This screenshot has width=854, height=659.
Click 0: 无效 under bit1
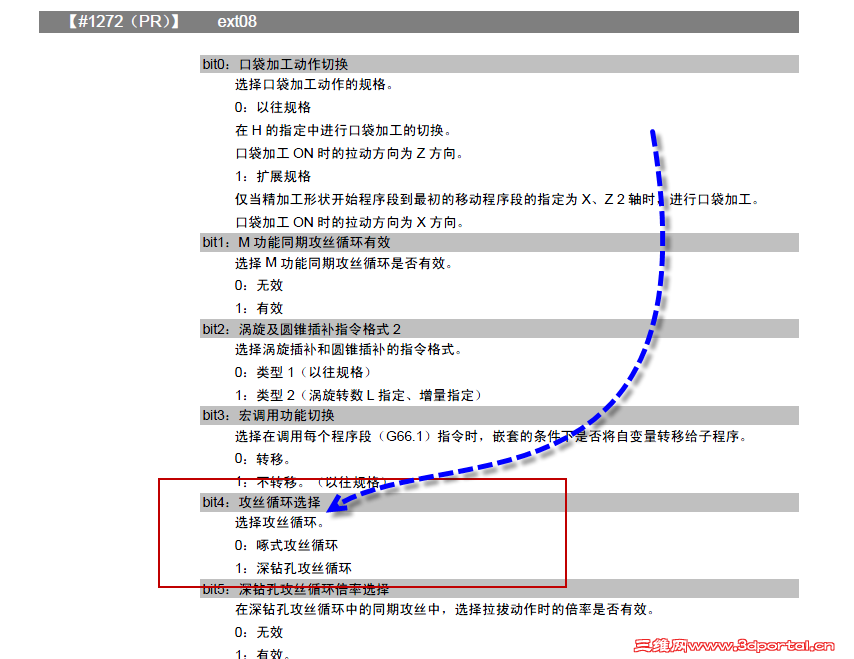pyautogui.click(x=259, y=285)
